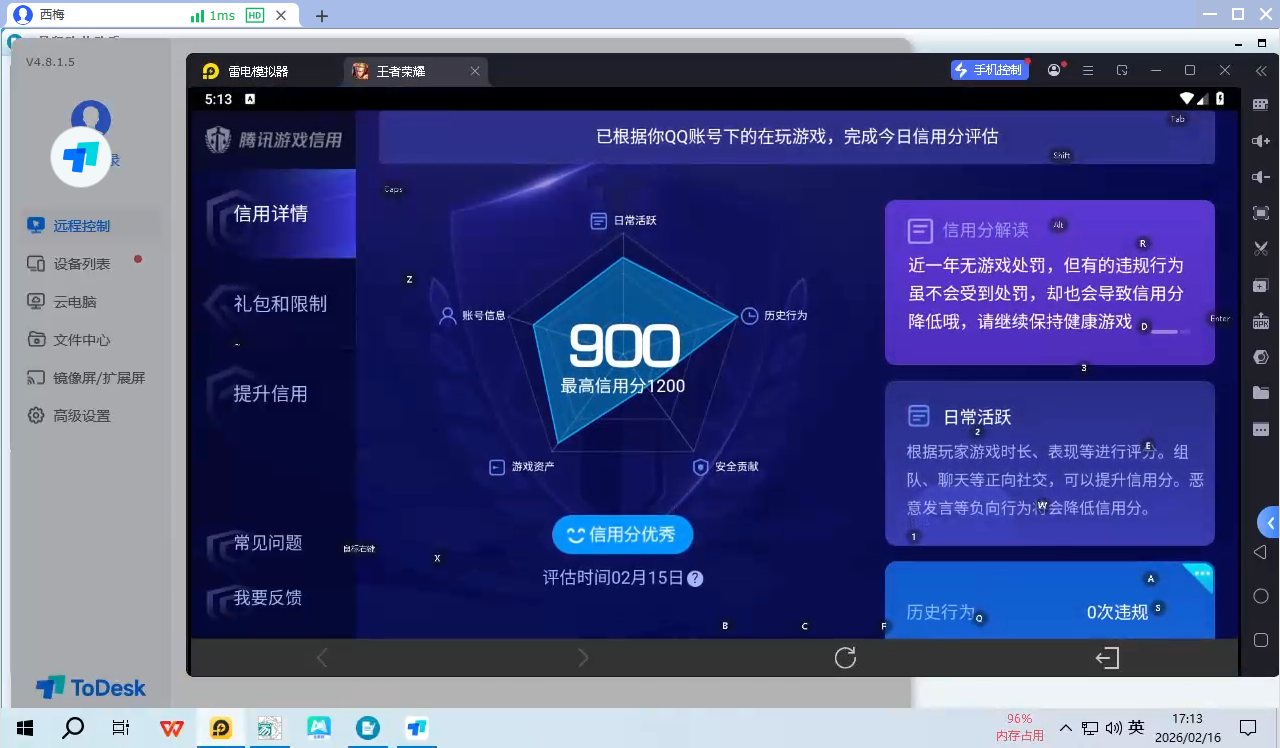The width and height of the screenshot is (1280, 748).
Task: Click the 信用分优秀 refresh button
Action: click(622, 534)
